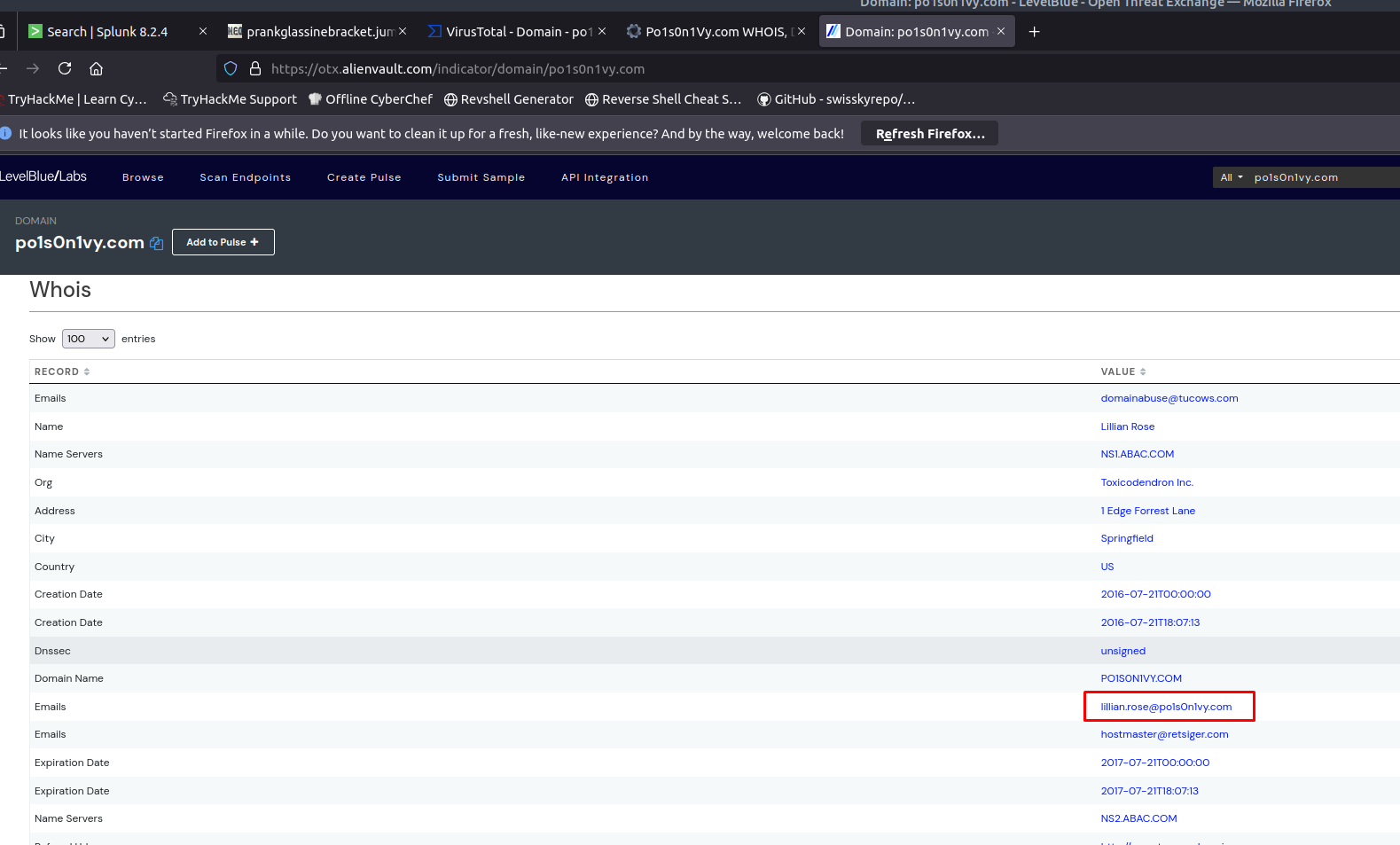Open Create Pulse menu item
The width and height of the screenshot is (1400, 845).
coord(364,177)
